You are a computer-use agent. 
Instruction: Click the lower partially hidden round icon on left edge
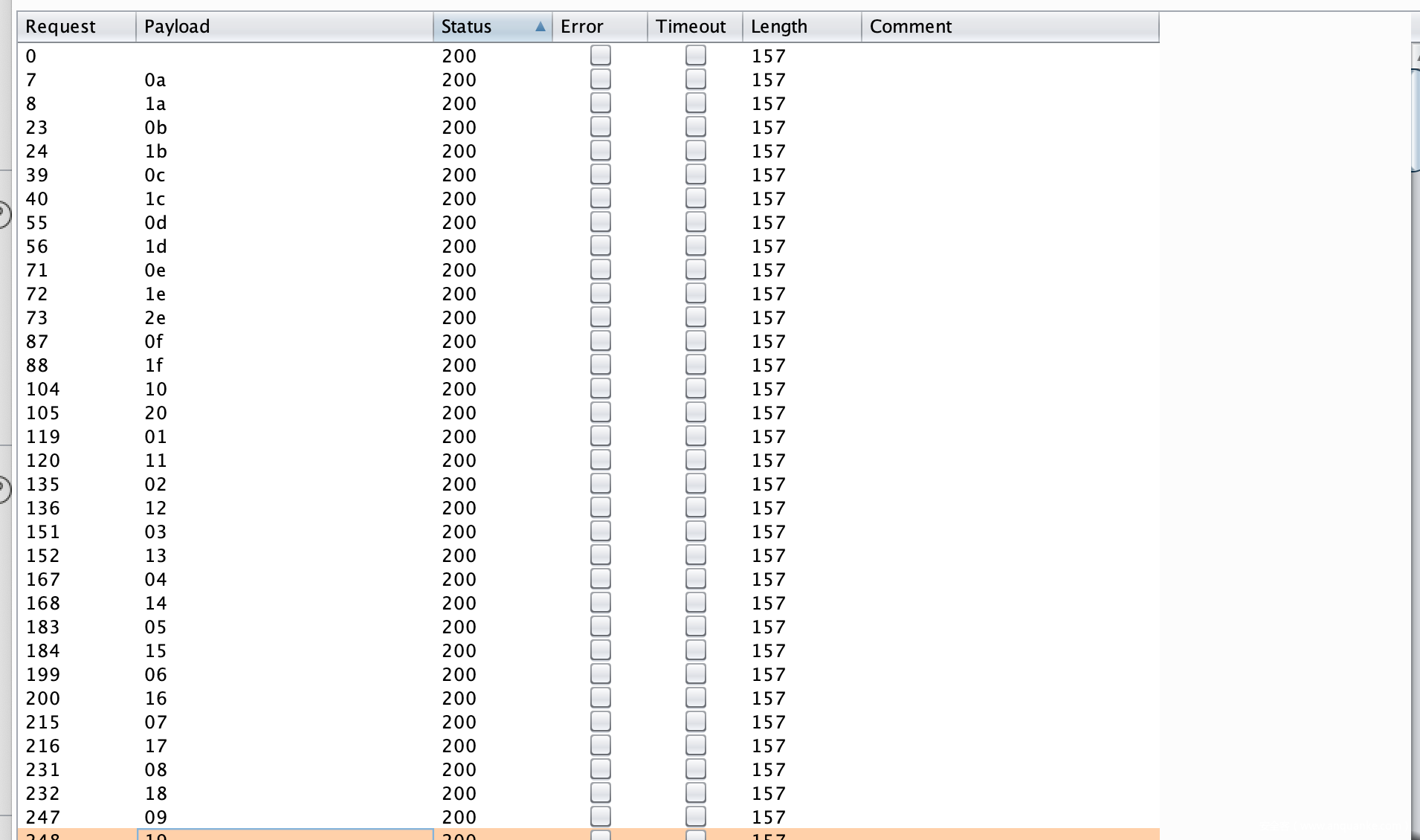(x=4, y=490)
